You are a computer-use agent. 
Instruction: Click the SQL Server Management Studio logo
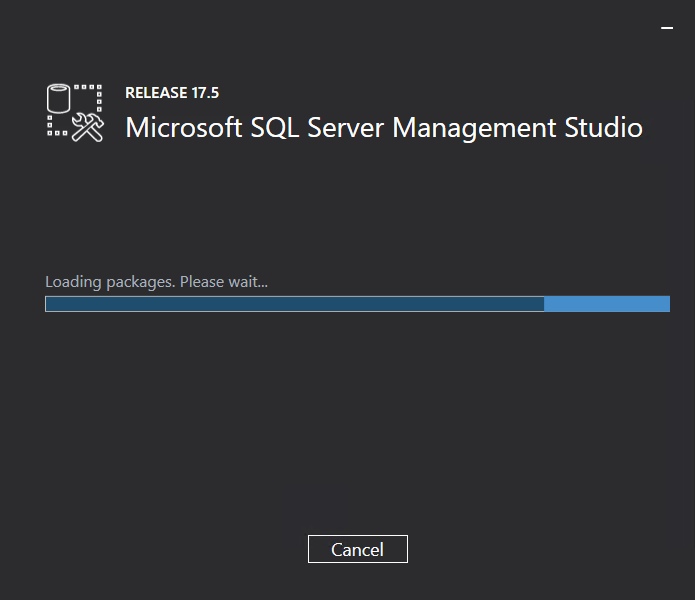pos(75,113)
